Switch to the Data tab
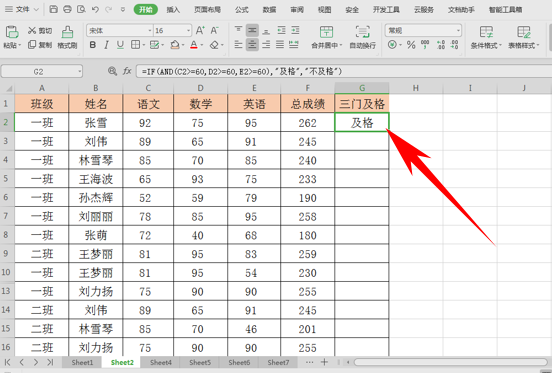Screen dimensions: 553x373 [x=269, y=10]
